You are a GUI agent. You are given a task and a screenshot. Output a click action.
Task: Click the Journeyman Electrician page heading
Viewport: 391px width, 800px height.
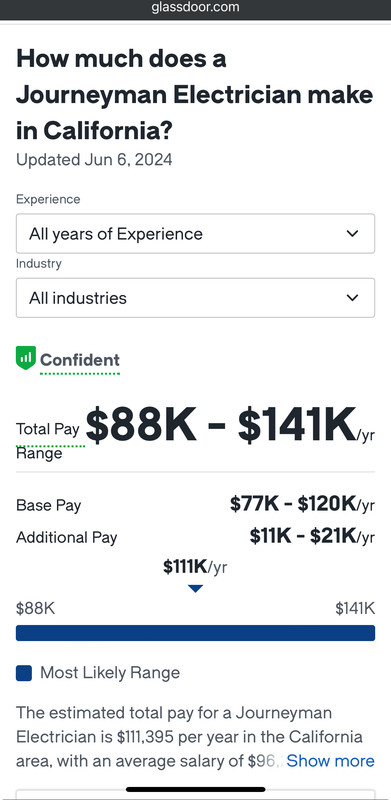click(x=194, y=95)
